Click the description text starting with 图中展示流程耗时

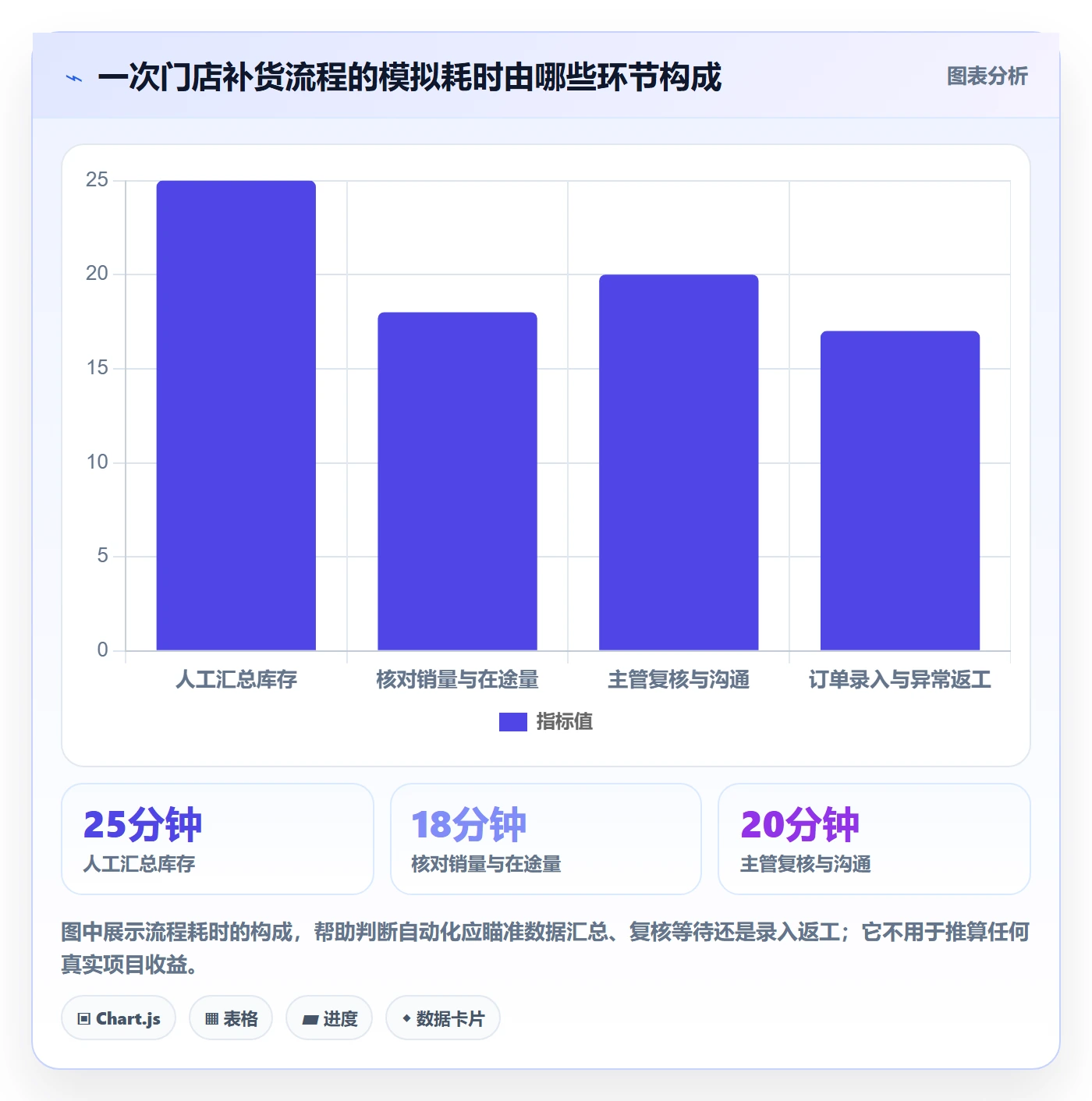(x=545, y=948)
